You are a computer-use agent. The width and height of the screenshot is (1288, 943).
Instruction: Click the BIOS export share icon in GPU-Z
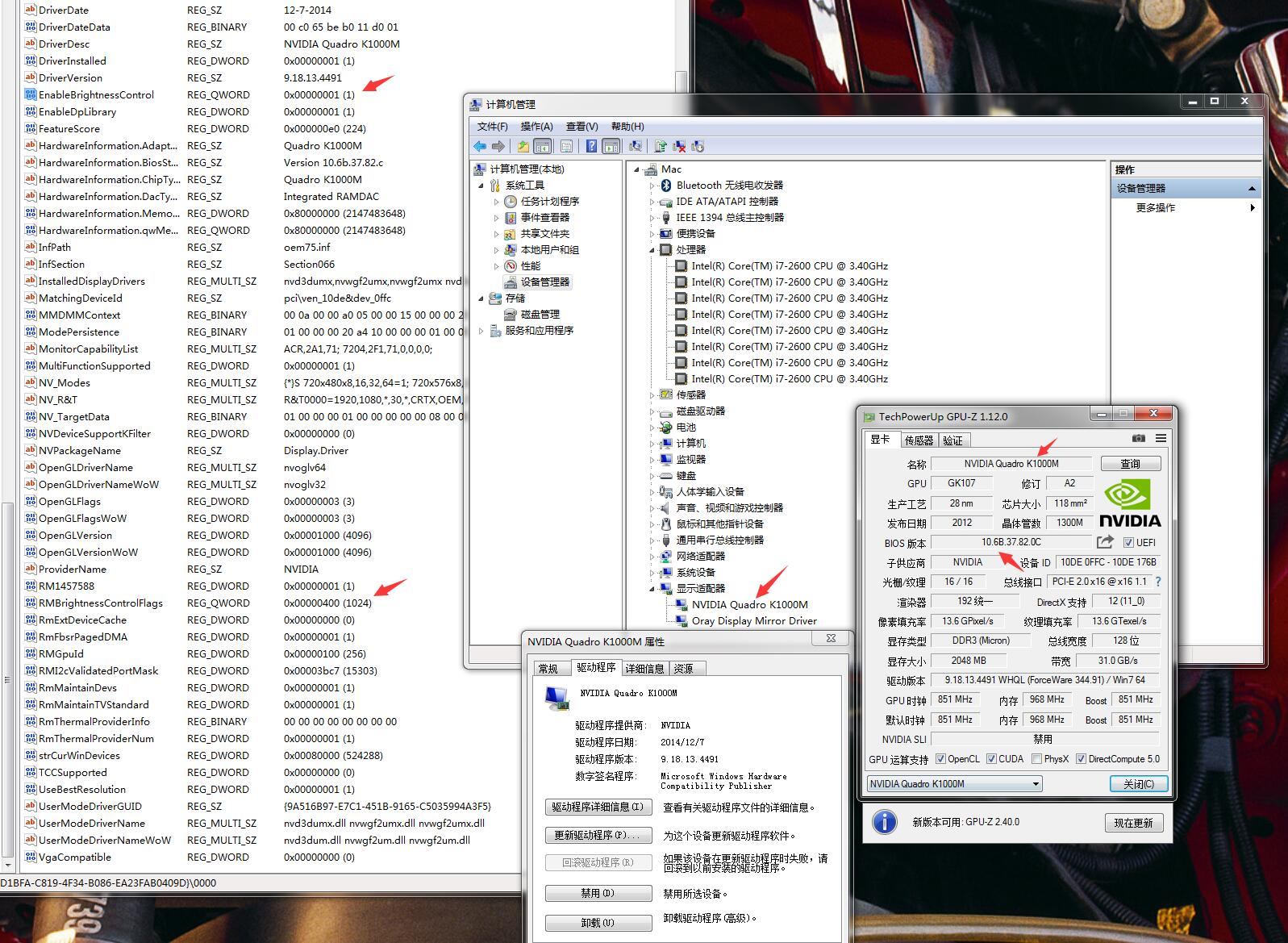pos(1105,542)
